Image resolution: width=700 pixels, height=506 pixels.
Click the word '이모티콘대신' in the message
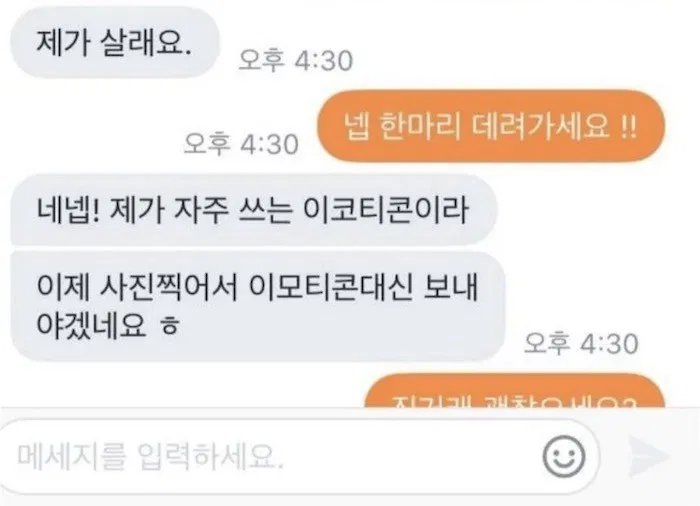click(331, 286)
